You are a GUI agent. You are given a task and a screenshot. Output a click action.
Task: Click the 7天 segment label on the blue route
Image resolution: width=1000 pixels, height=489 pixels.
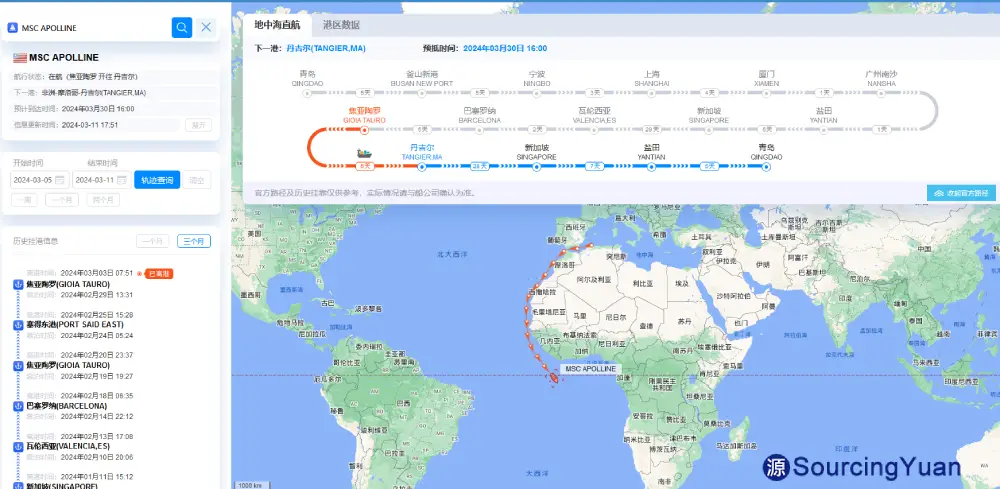pyautogui.click(x=594, y=167)
